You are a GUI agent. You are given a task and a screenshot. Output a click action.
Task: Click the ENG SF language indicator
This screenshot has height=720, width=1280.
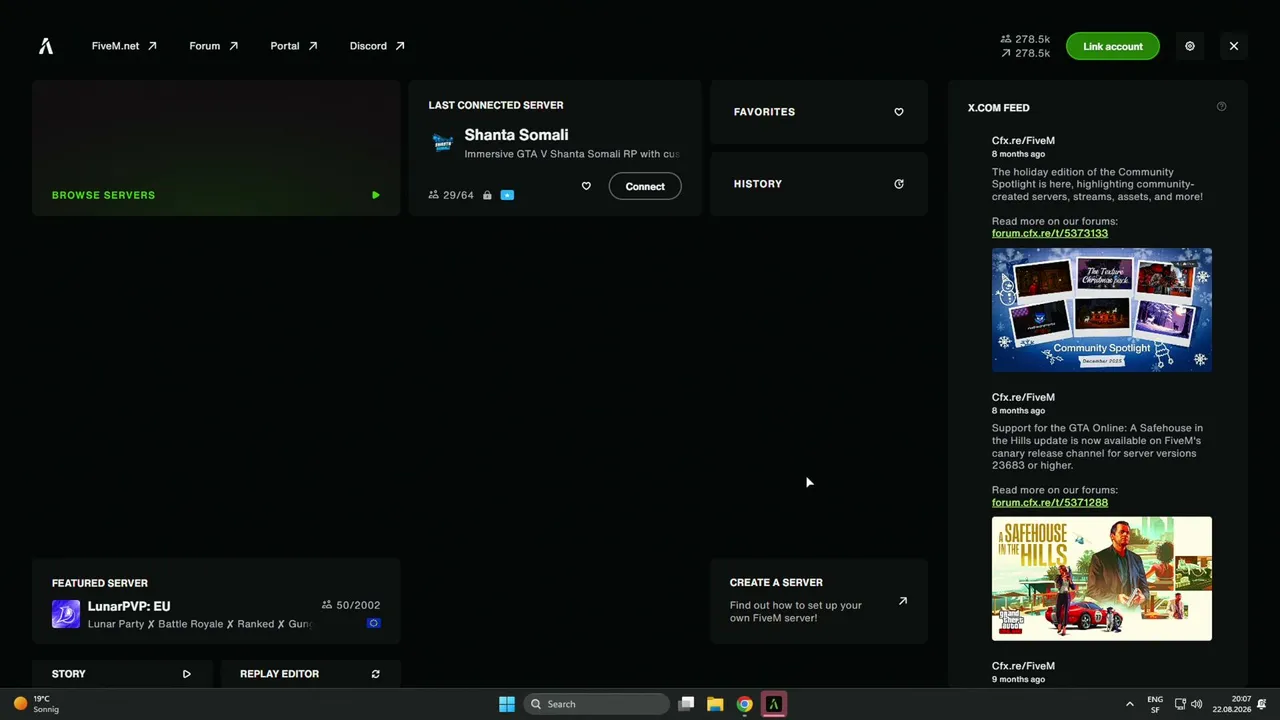tap(1155, 704)
